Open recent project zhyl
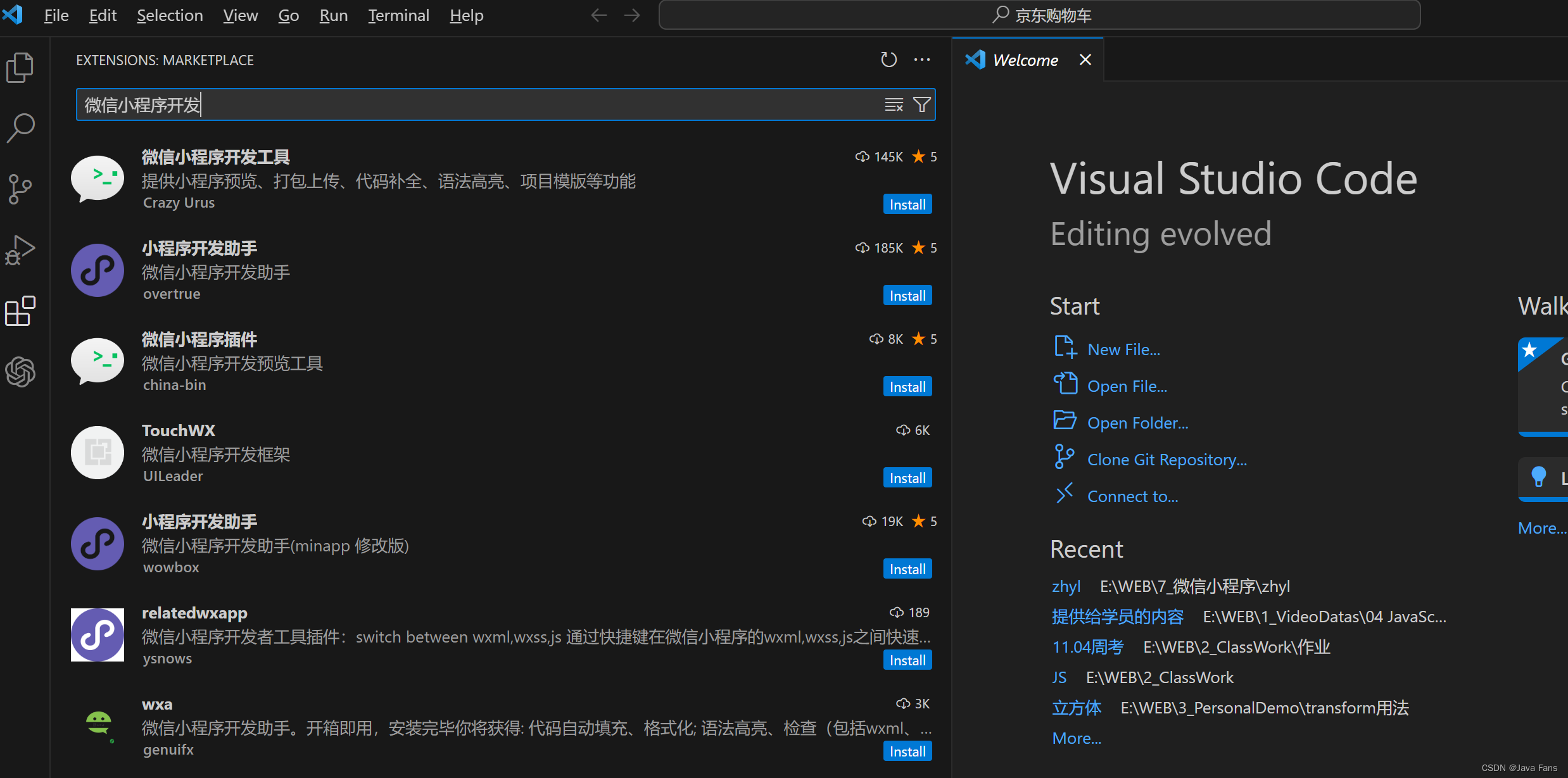The width and height of the screenshot is (1568, 778). tap(1066, 586)
